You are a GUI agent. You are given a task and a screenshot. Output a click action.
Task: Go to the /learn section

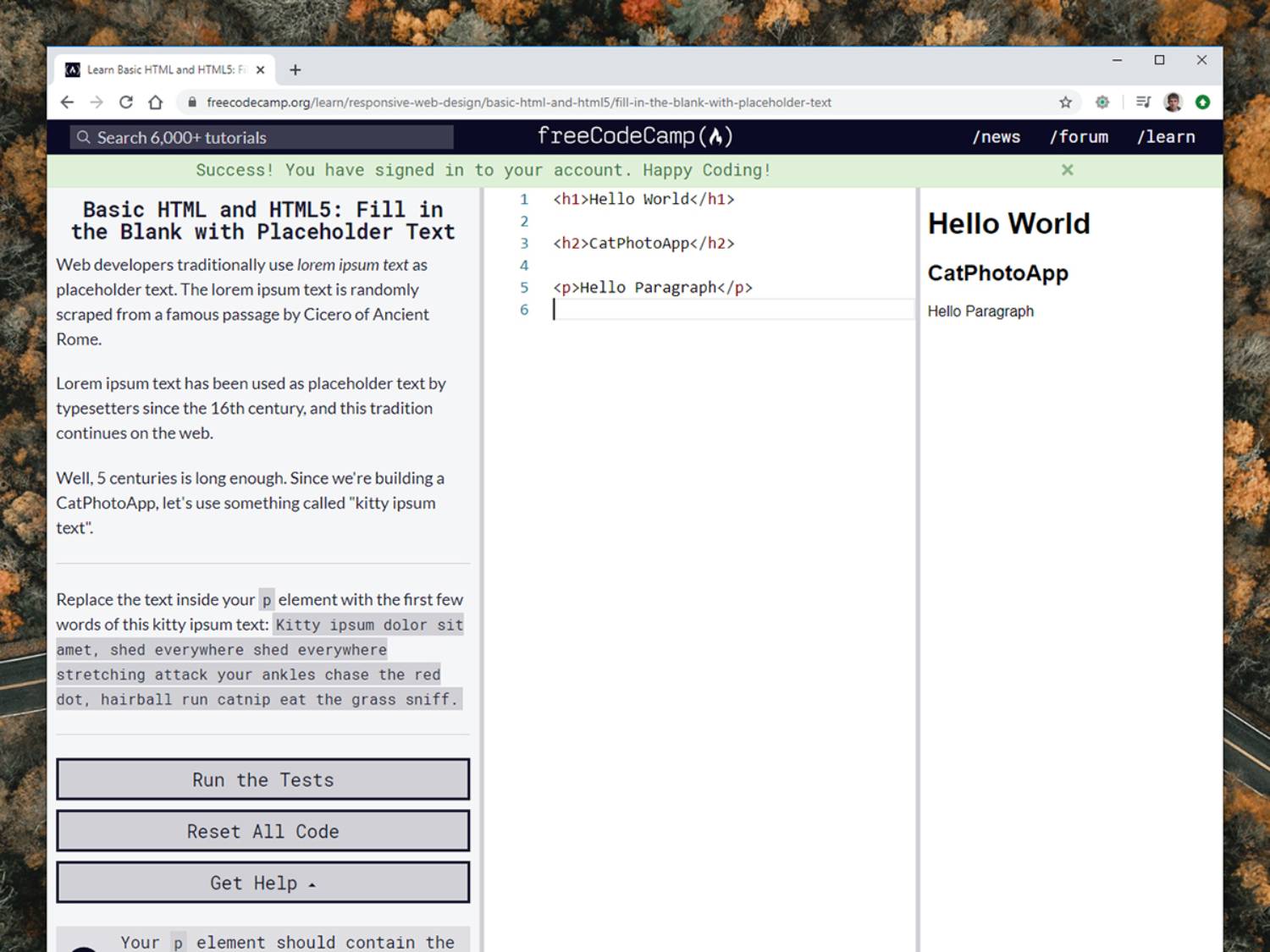(1166, 137)
